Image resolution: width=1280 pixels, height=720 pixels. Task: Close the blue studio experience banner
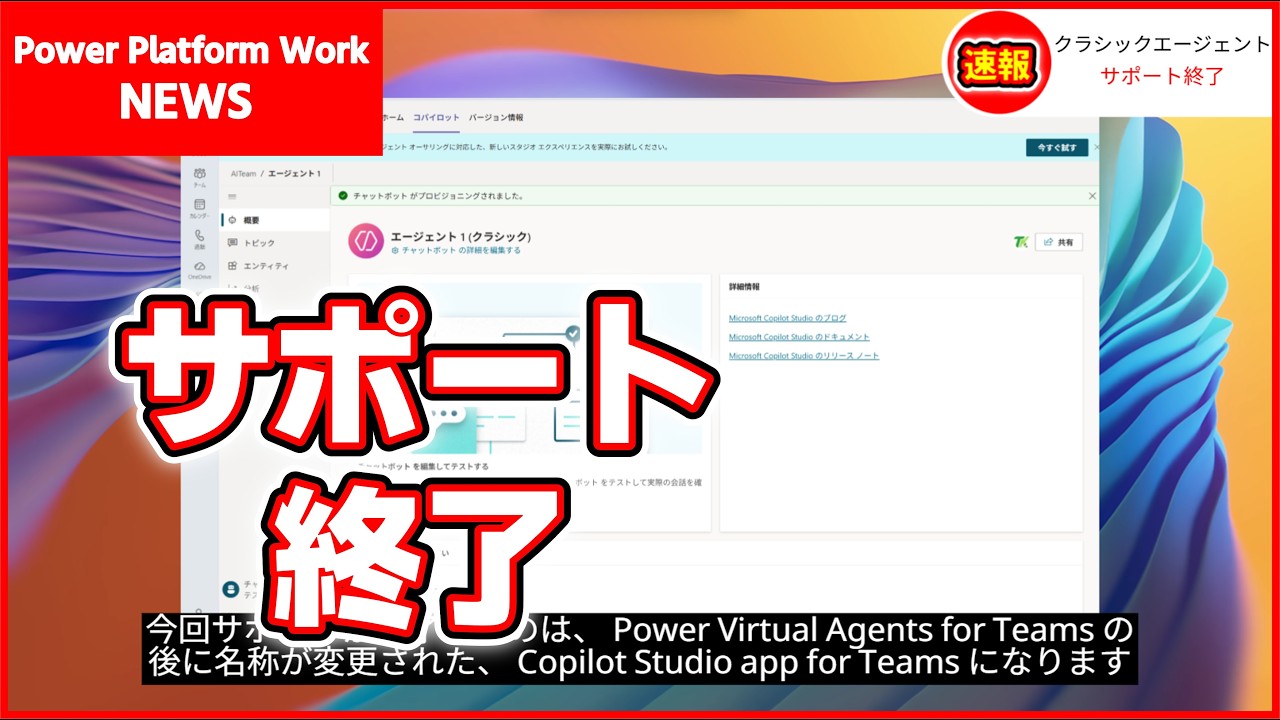[1097, 147]
